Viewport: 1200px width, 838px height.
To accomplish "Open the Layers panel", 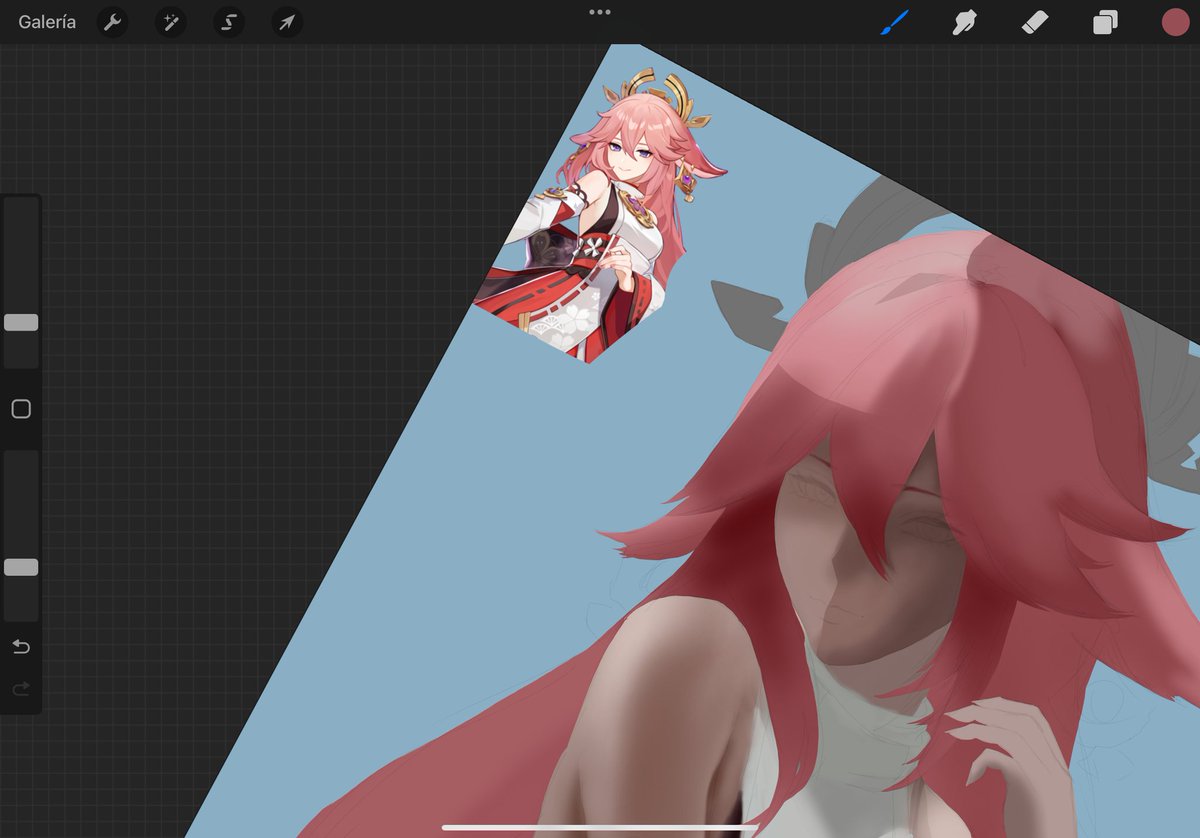I will point(1105,22).
